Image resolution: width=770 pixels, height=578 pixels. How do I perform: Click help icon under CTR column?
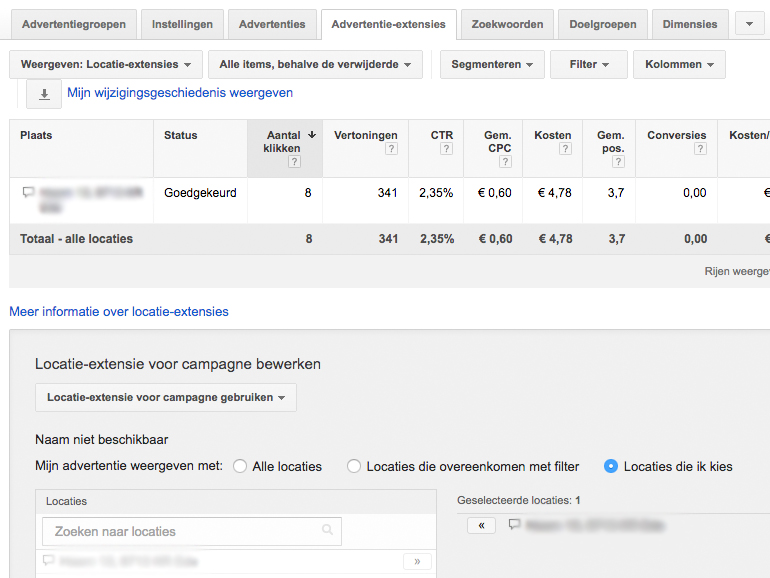[x=446, y=149]
